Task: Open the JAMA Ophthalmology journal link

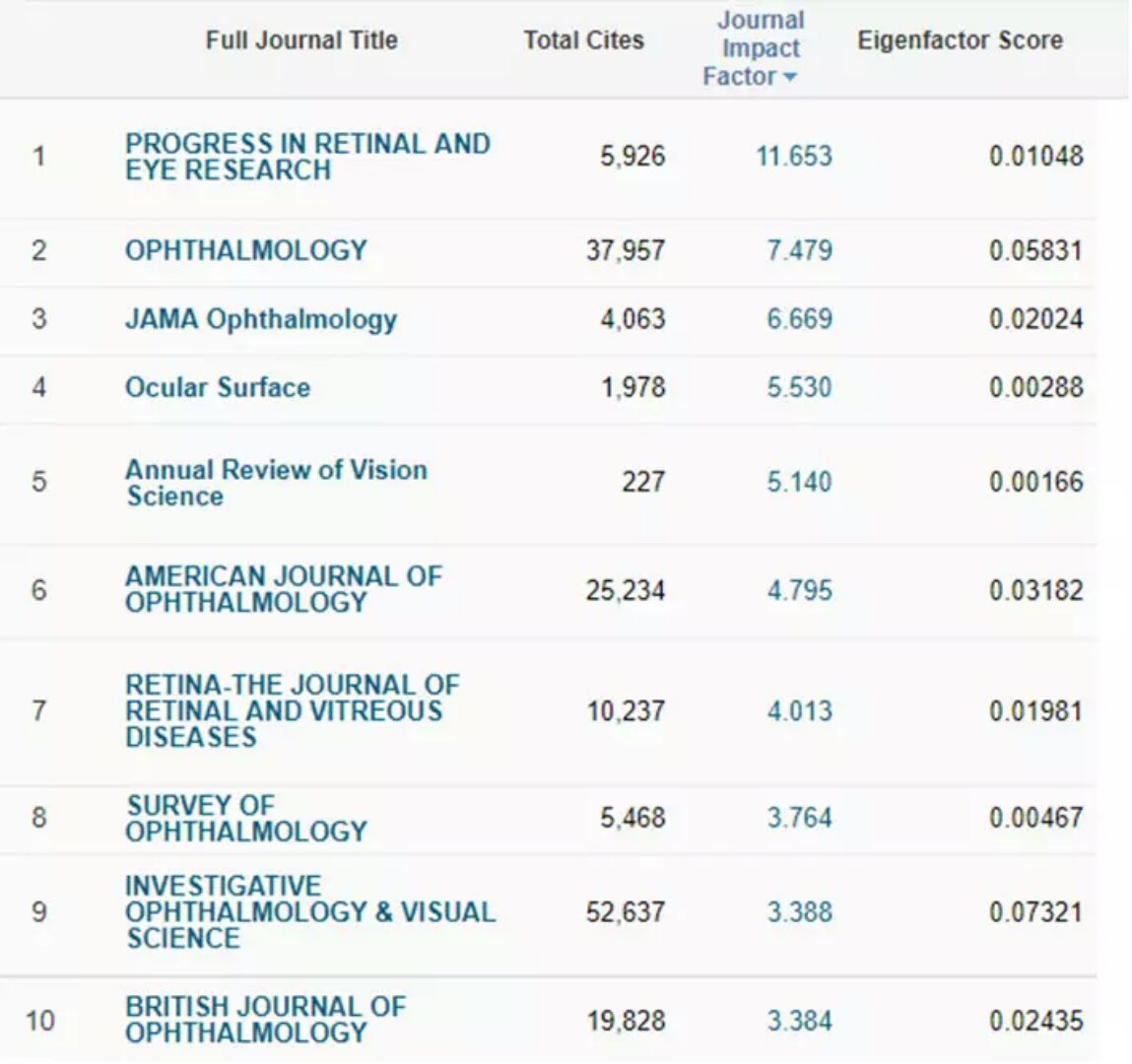Action: pos(261,319)
